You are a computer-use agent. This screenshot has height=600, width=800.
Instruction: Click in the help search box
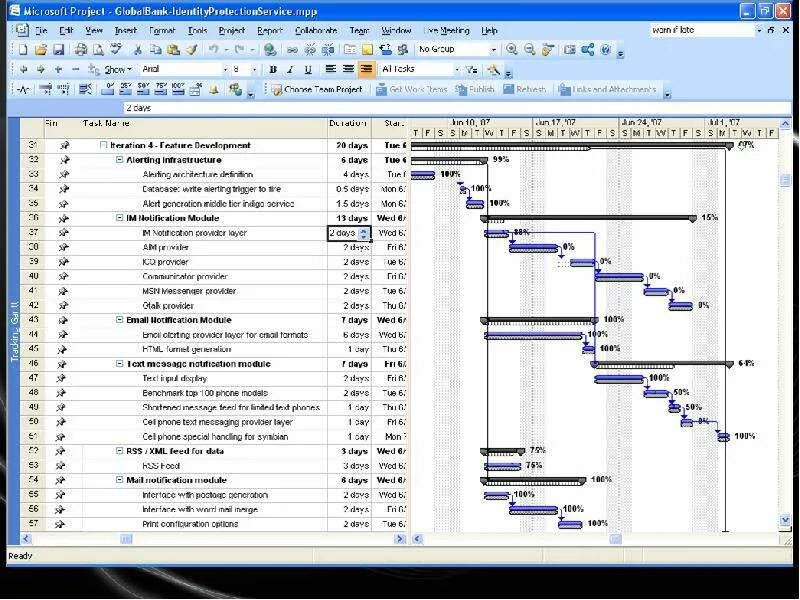tap(702, 31)
